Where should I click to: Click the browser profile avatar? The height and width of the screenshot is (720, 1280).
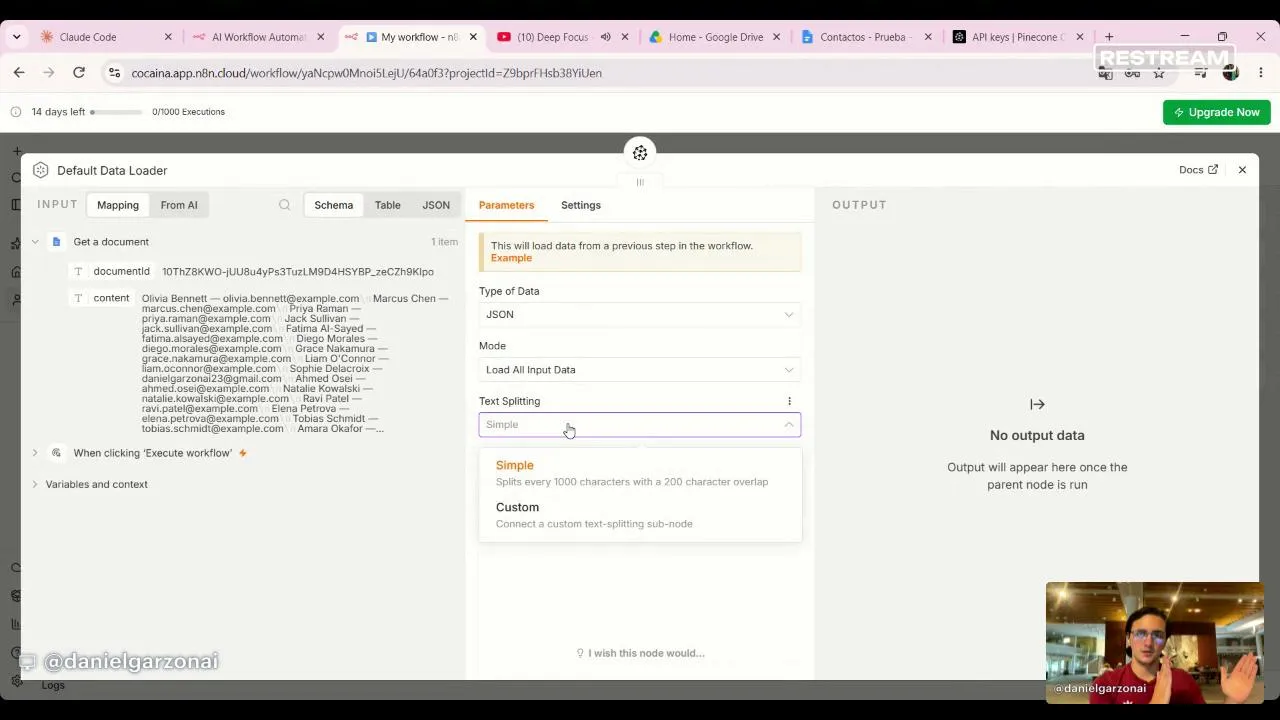point(1231,73)
